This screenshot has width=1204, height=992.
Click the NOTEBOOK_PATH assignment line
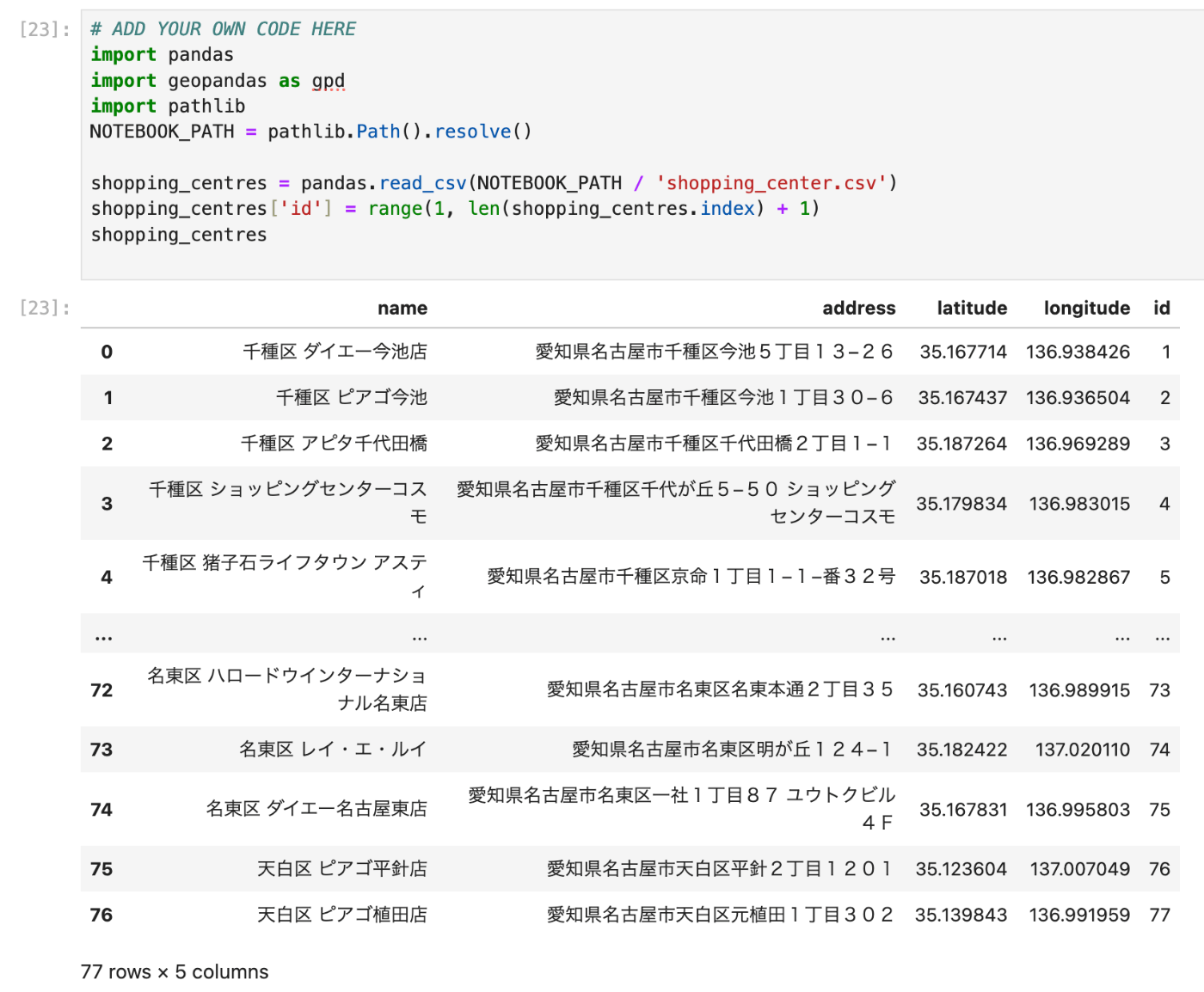click(x=310, y=132)
